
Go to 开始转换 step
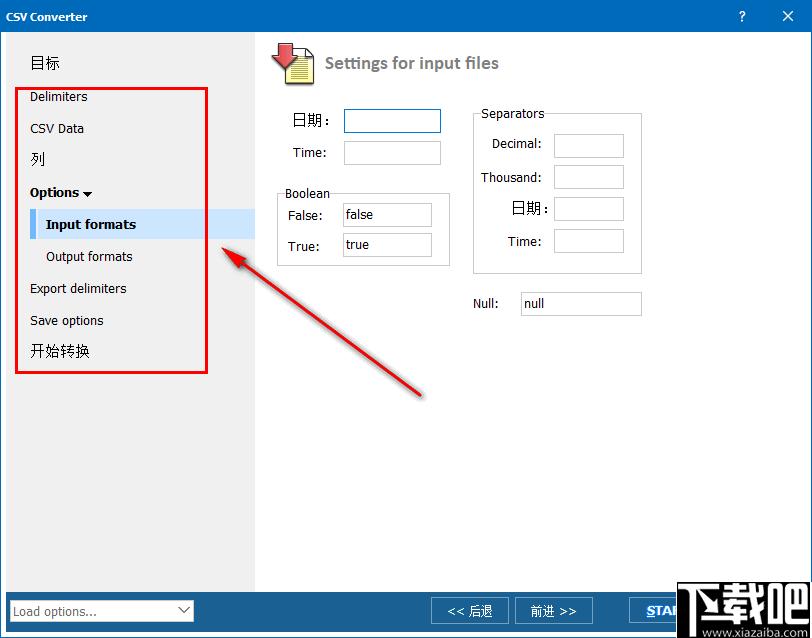click(60, 352)
